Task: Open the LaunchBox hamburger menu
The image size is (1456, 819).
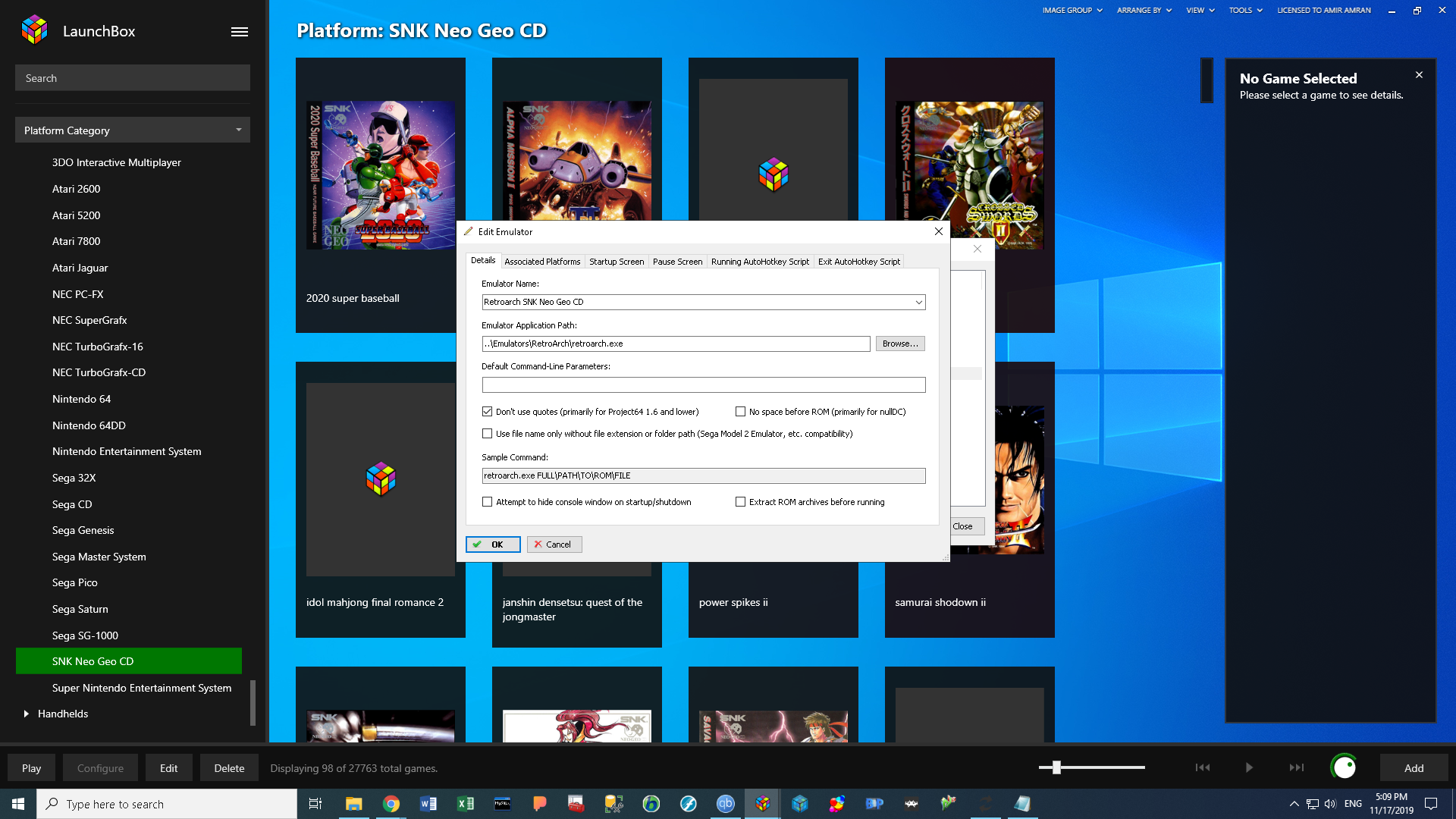Action: [240, 31]
